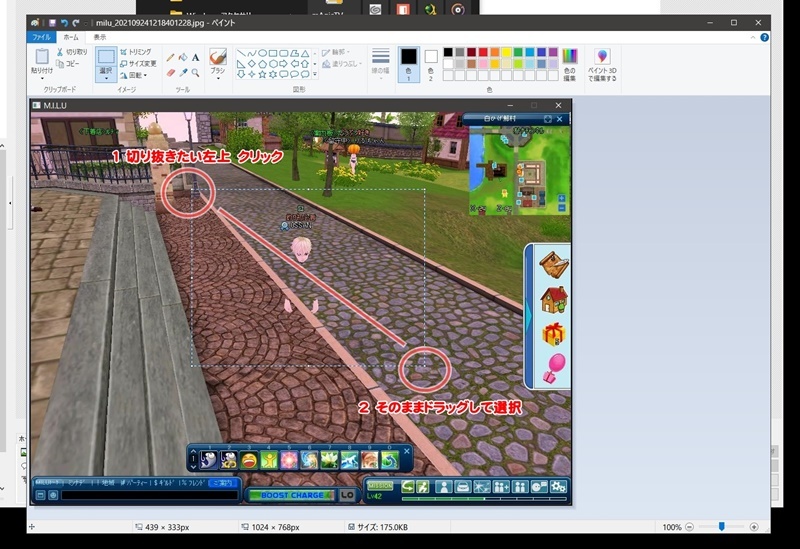
Task: Pick the Eraser tool
Action: [x=170, y=72]
